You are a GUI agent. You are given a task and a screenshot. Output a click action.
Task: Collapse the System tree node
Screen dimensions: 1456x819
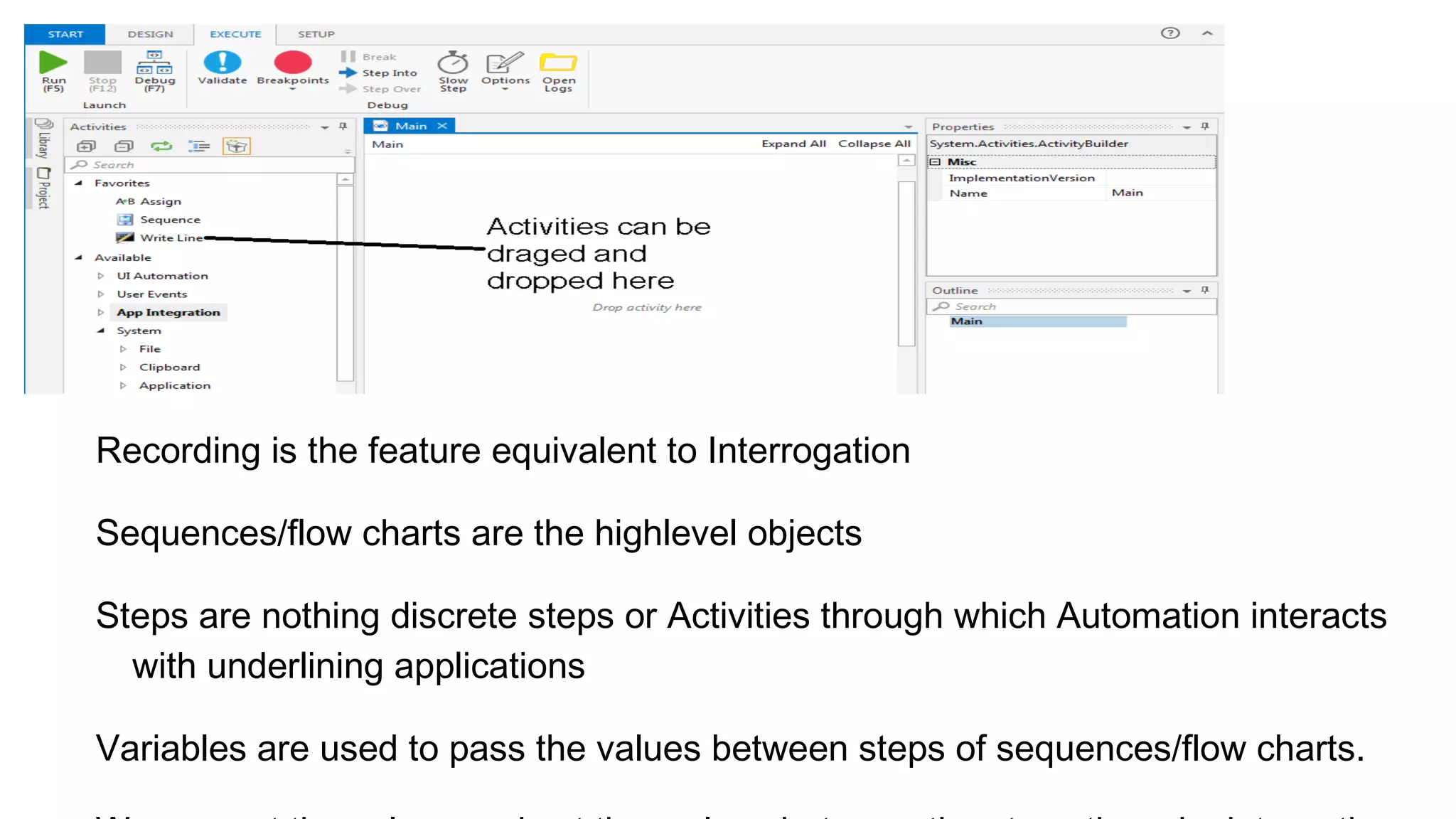[101, 331]
